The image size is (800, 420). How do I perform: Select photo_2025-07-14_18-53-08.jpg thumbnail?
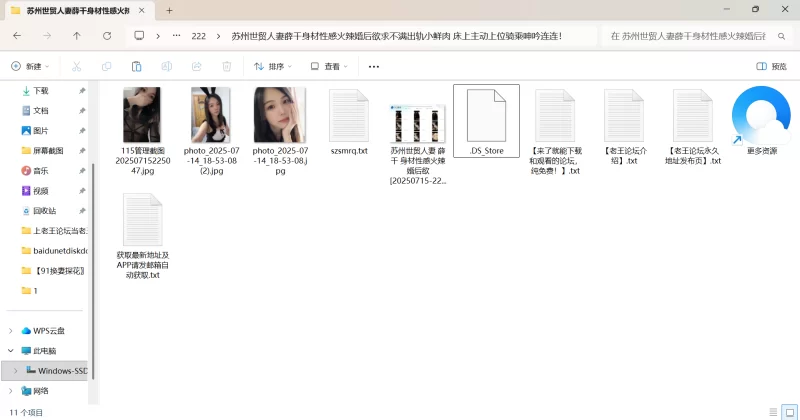tap(280, 115)
